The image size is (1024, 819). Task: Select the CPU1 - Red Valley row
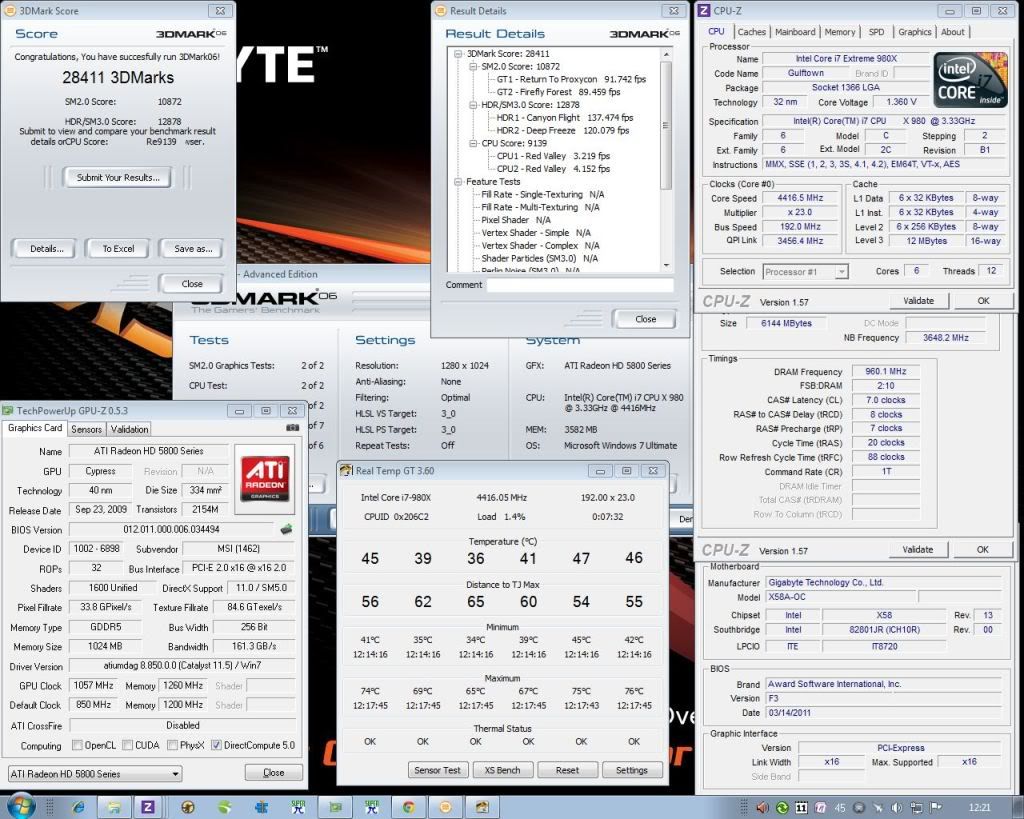tap(553, 155)
